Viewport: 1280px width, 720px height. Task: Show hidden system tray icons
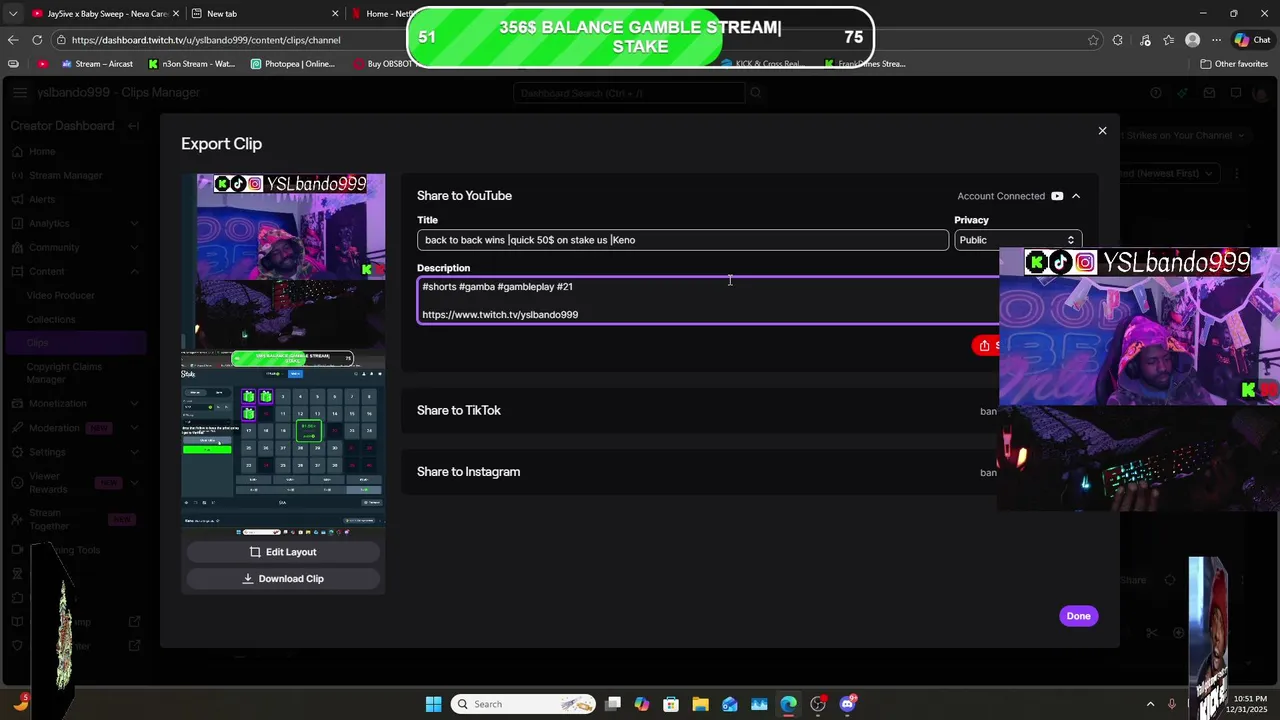pos(1149,704)
